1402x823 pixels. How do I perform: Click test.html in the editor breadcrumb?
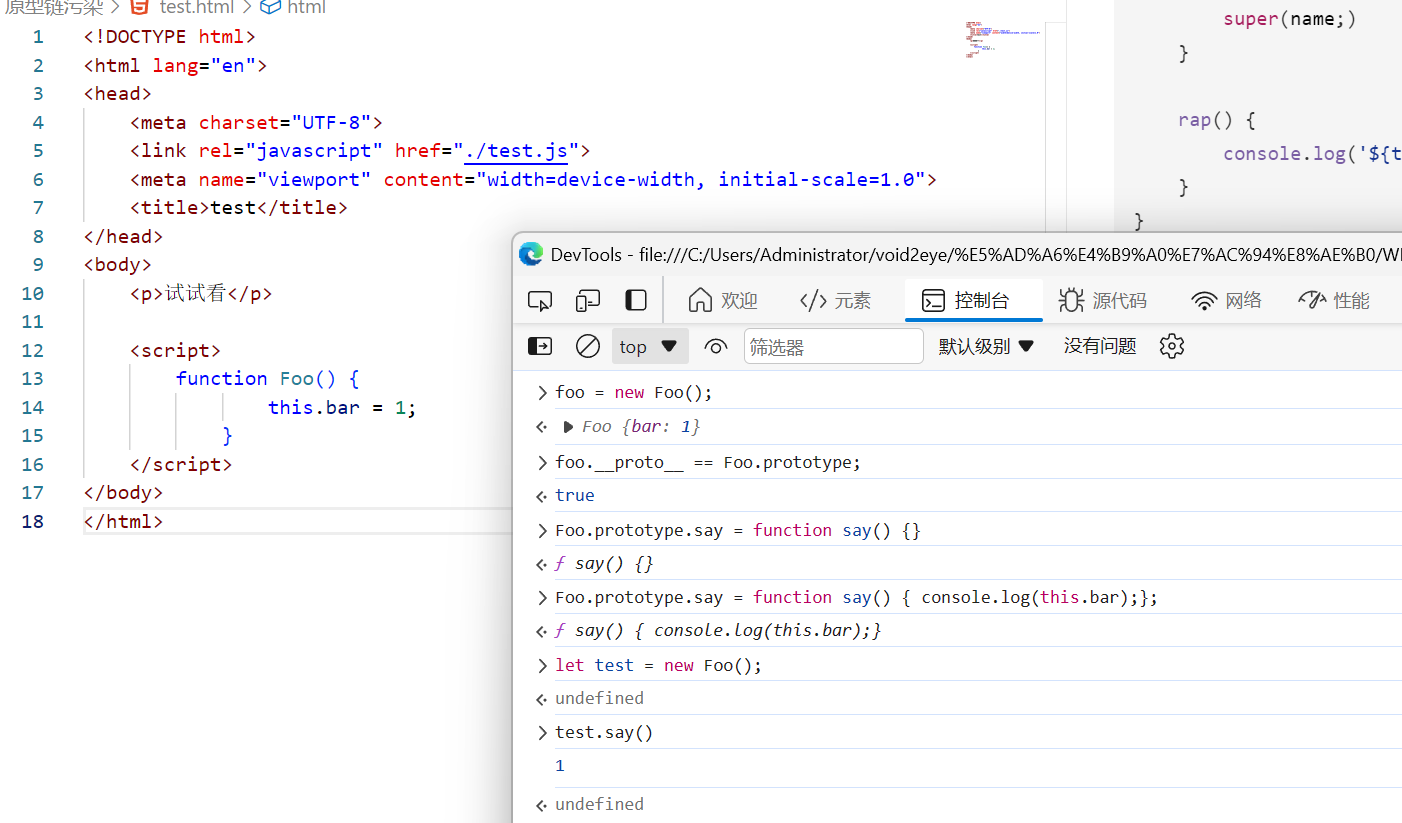[x=197, y=7]
